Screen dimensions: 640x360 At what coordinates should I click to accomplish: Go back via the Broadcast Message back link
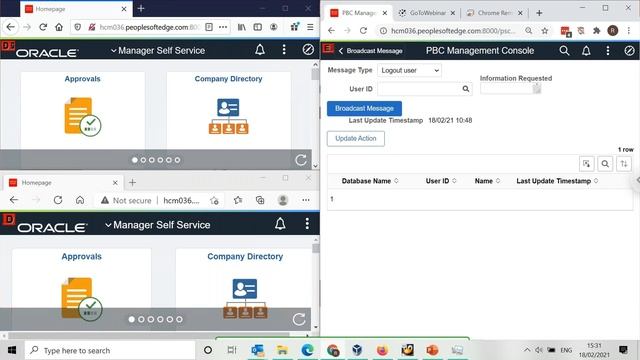(x=371, y=51)
